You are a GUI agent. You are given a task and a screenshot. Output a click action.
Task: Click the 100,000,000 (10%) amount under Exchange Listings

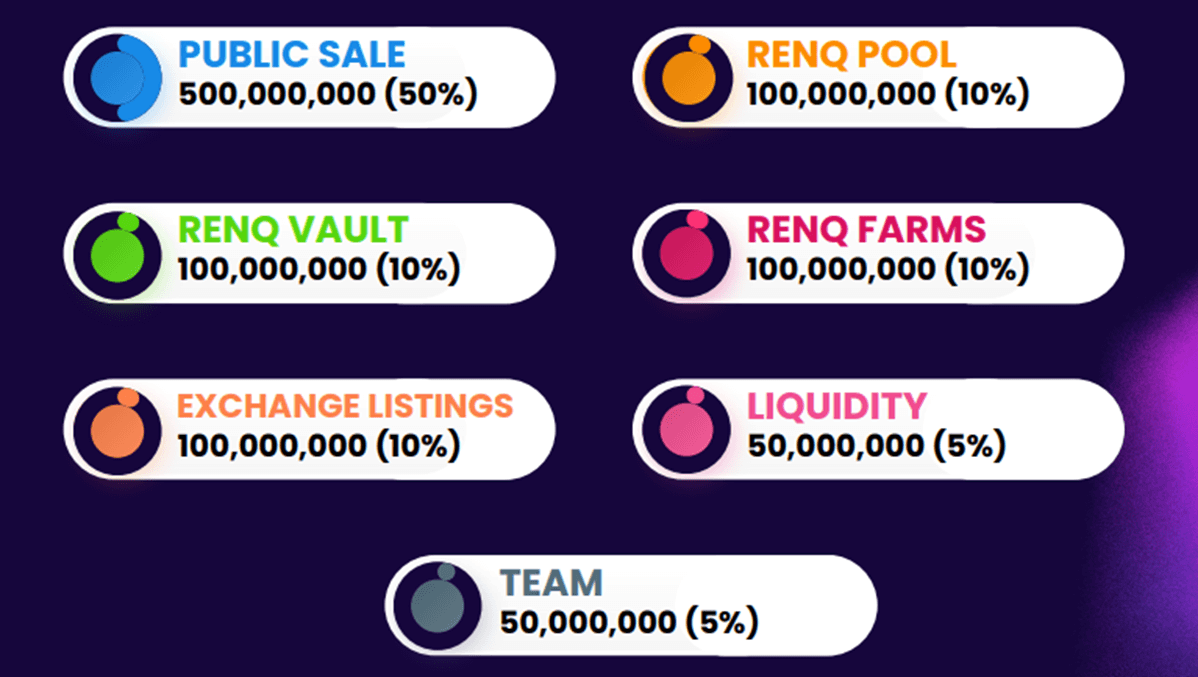[x=319, y=445]
